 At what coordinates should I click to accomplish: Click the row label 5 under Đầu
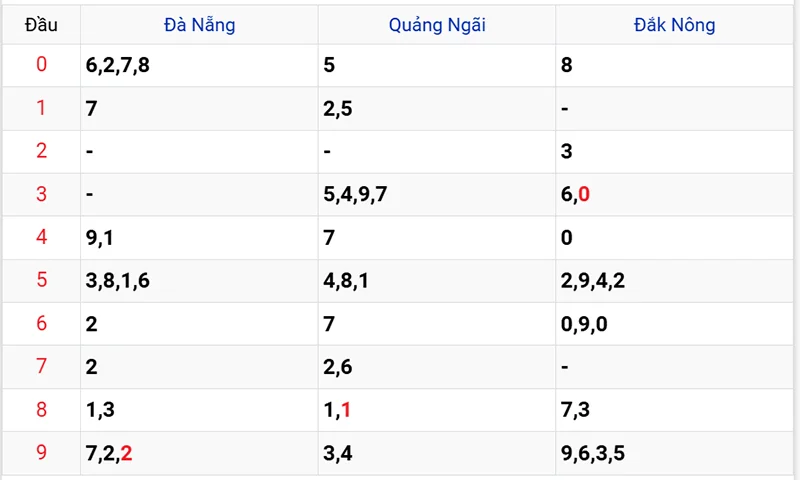(x=41, y=281)
